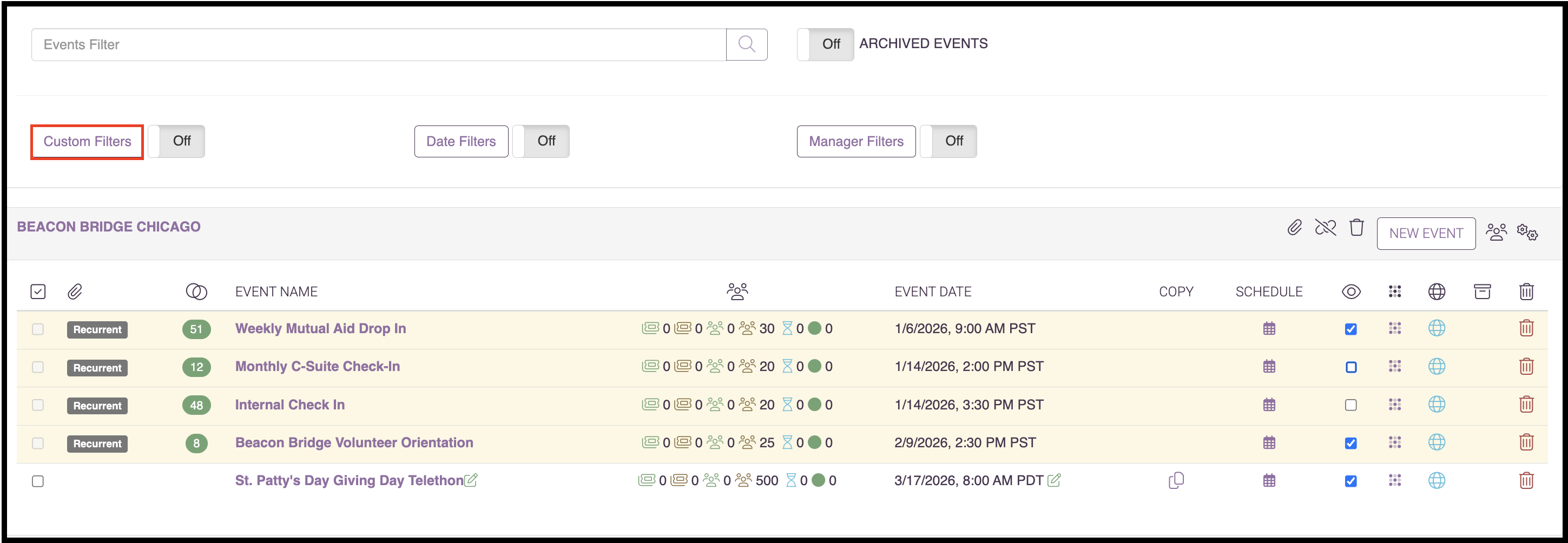Select the St. Patty's Day Telethon row checkbox
The width and height of the screenshot is (1568, 543).
[38, 481]
